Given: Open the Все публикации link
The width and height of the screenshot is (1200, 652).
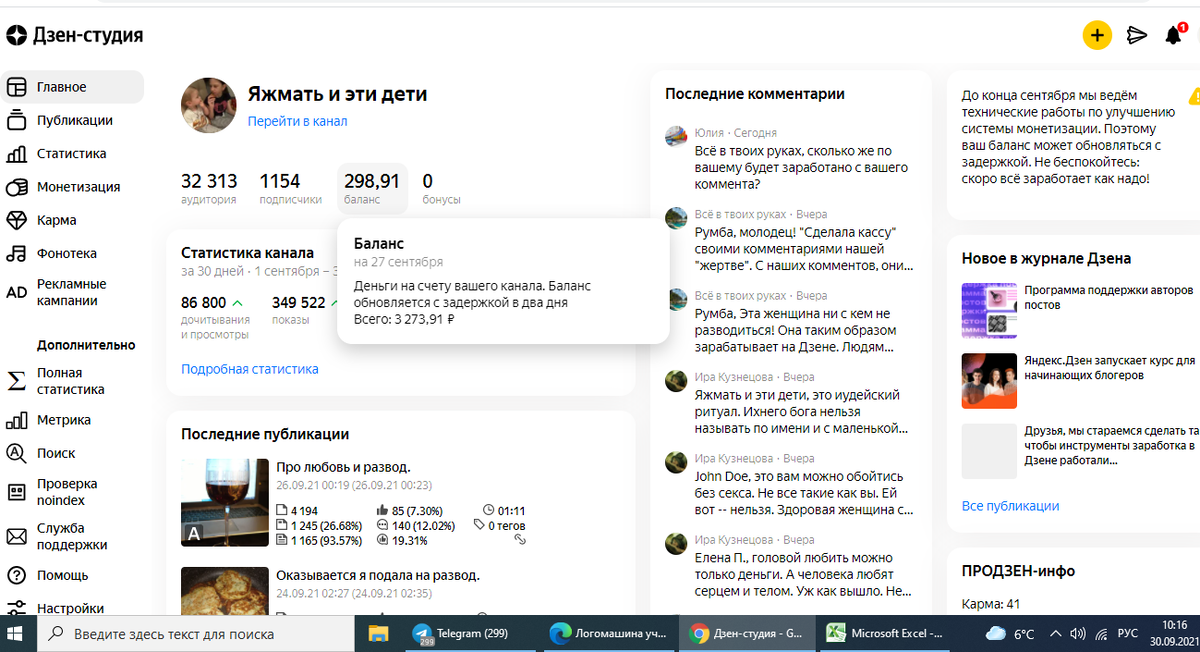Looking at the screenshot, I should 1010,506.
